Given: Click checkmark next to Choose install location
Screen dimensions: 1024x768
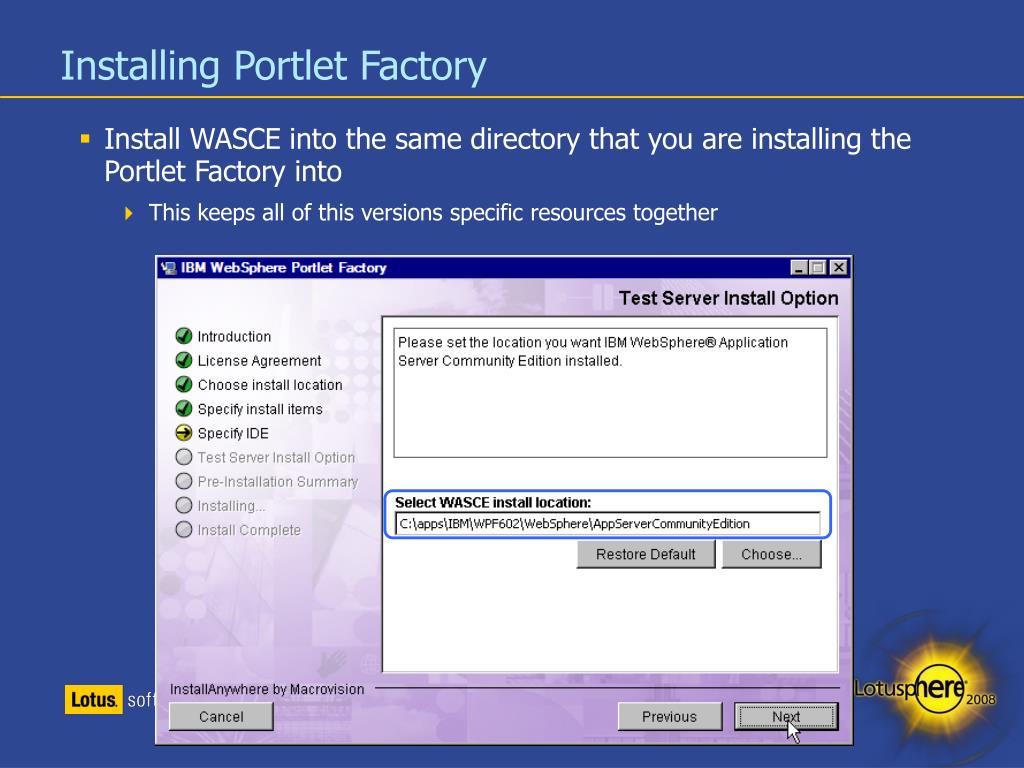Looking at the screenshot, I should pos(184,385).
